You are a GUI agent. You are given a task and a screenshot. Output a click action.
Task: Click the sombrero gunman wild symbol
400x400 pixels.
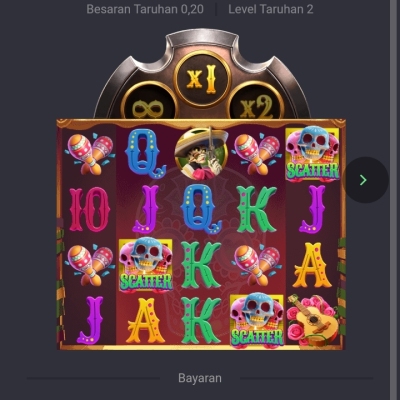point(201,153)
